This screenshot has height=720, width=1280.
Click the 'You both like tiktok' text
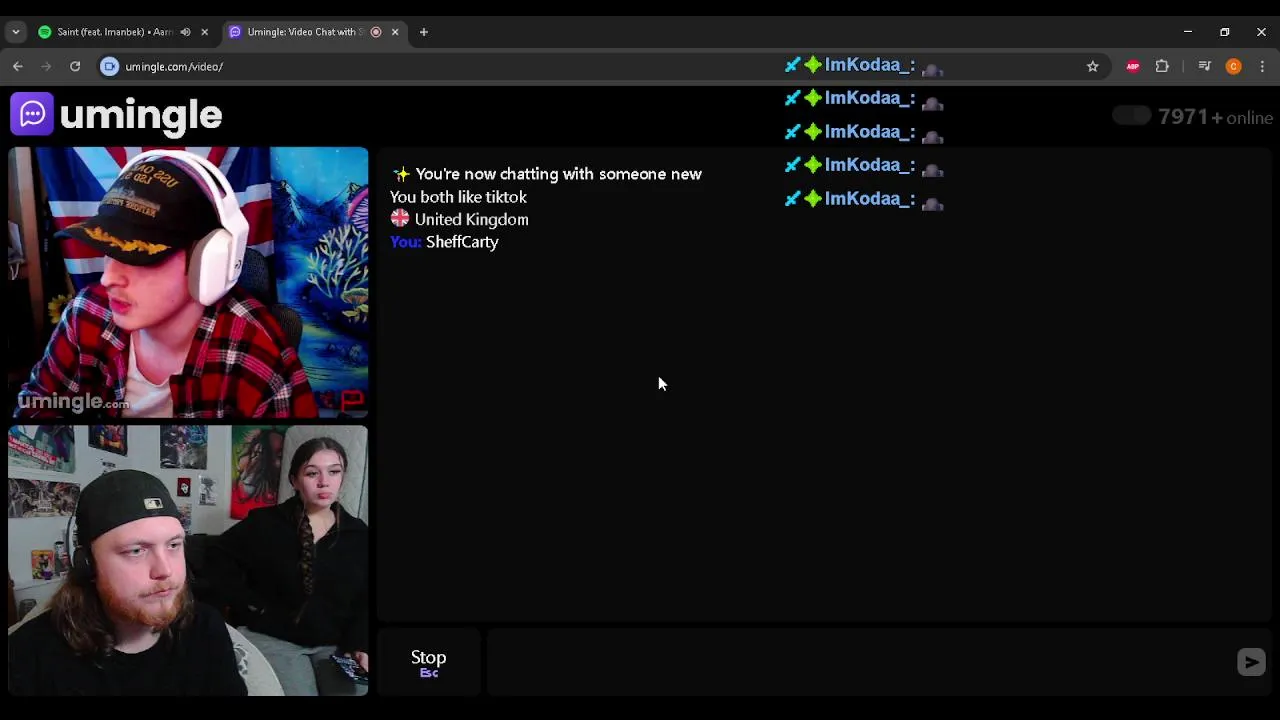(x=458, y=197)
